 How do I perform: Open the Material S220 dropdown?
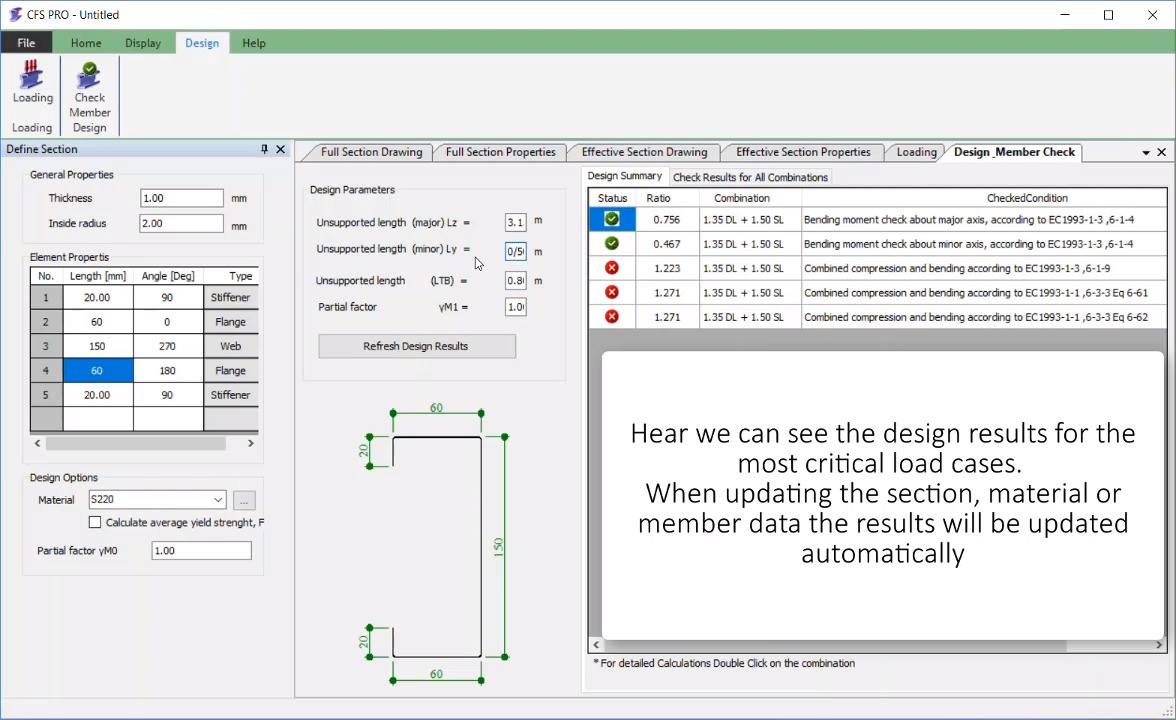218,500
